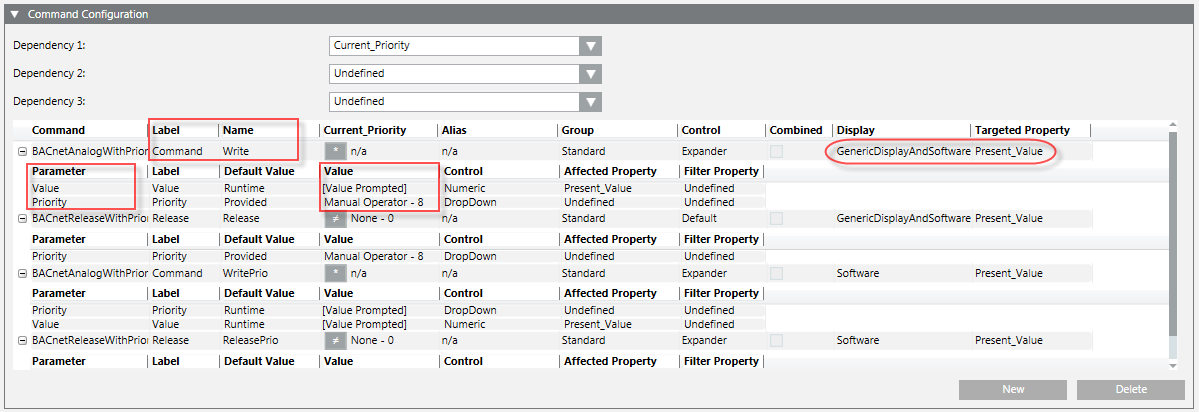Click the asterisk icon in the WritePrio row
The width and height of the screenshot is (1199, 412).
tap(335, 273)
